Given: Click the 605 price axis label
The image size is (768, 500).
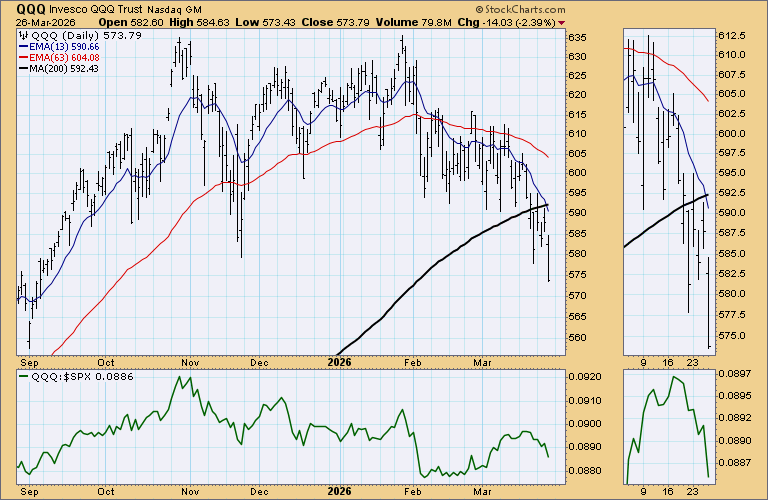Looking at the screenshot, I should (x=577, y=153).
